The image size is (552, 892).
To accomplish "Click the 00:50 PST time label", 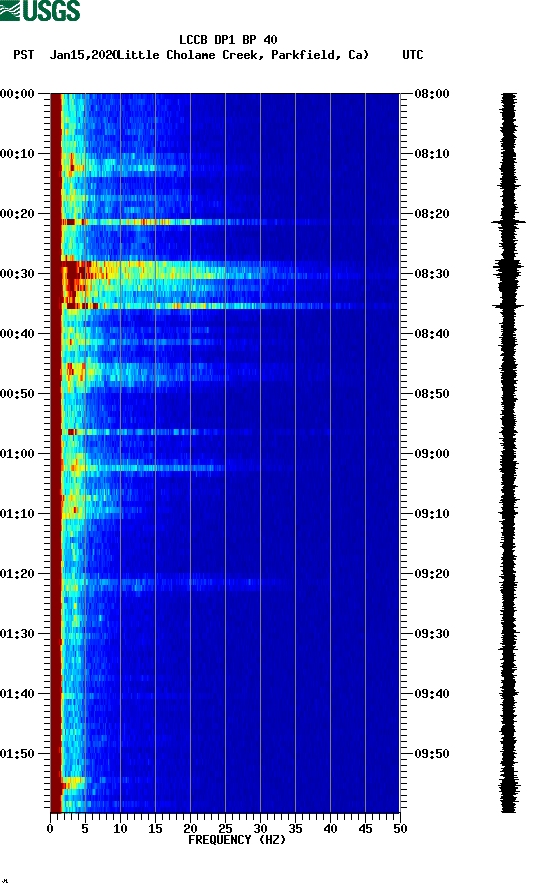I will coord(17,394).
